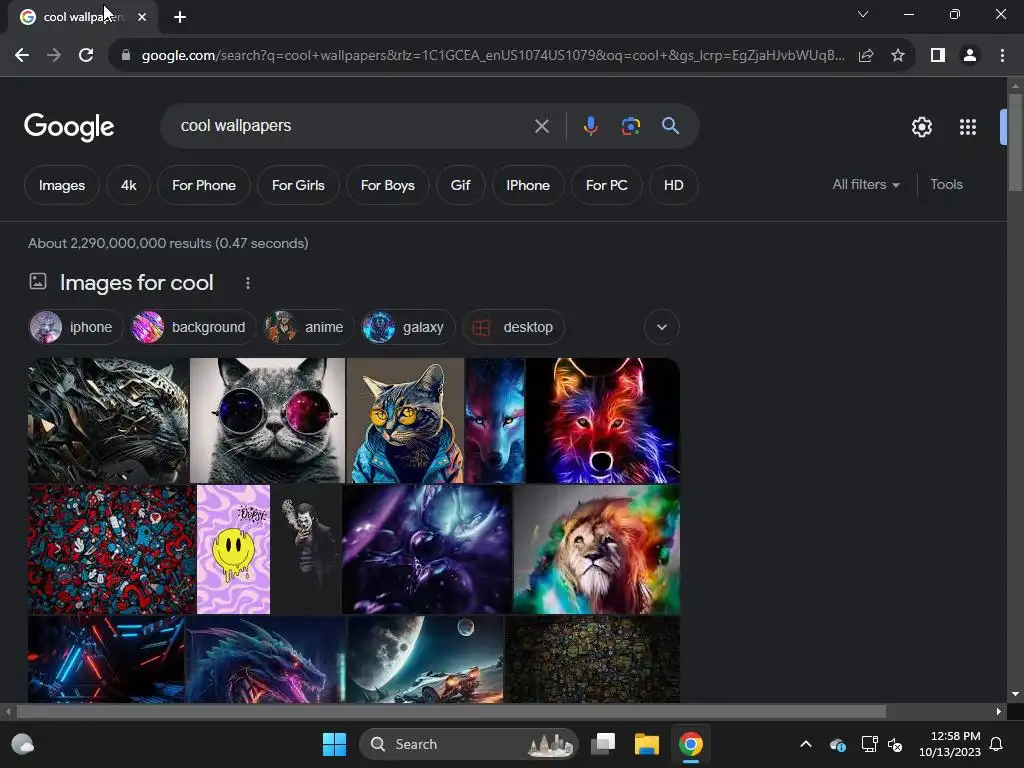Go back with the browser back arrow
Image resolution: width=1024 pixels, height=768 pixels.
22,56
